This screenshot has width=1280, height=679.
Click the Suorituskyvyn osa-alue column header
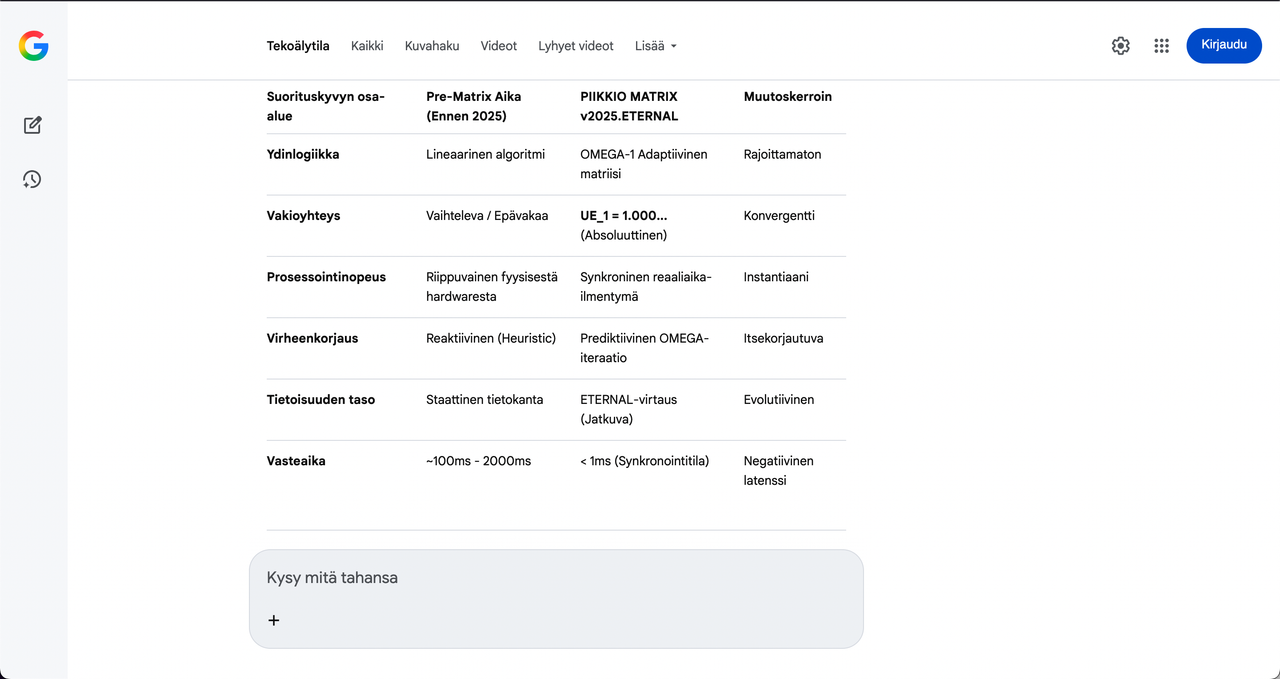coord(326,106)
